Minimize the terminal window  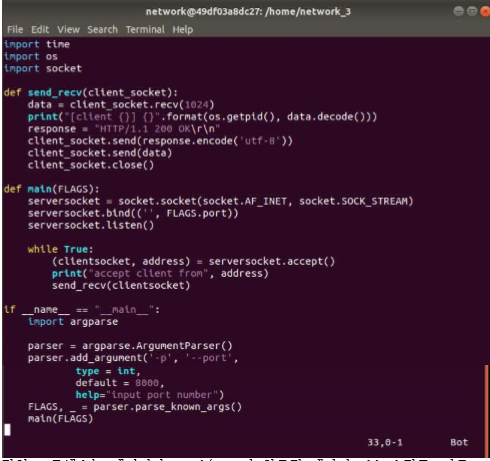click(458, 11)
